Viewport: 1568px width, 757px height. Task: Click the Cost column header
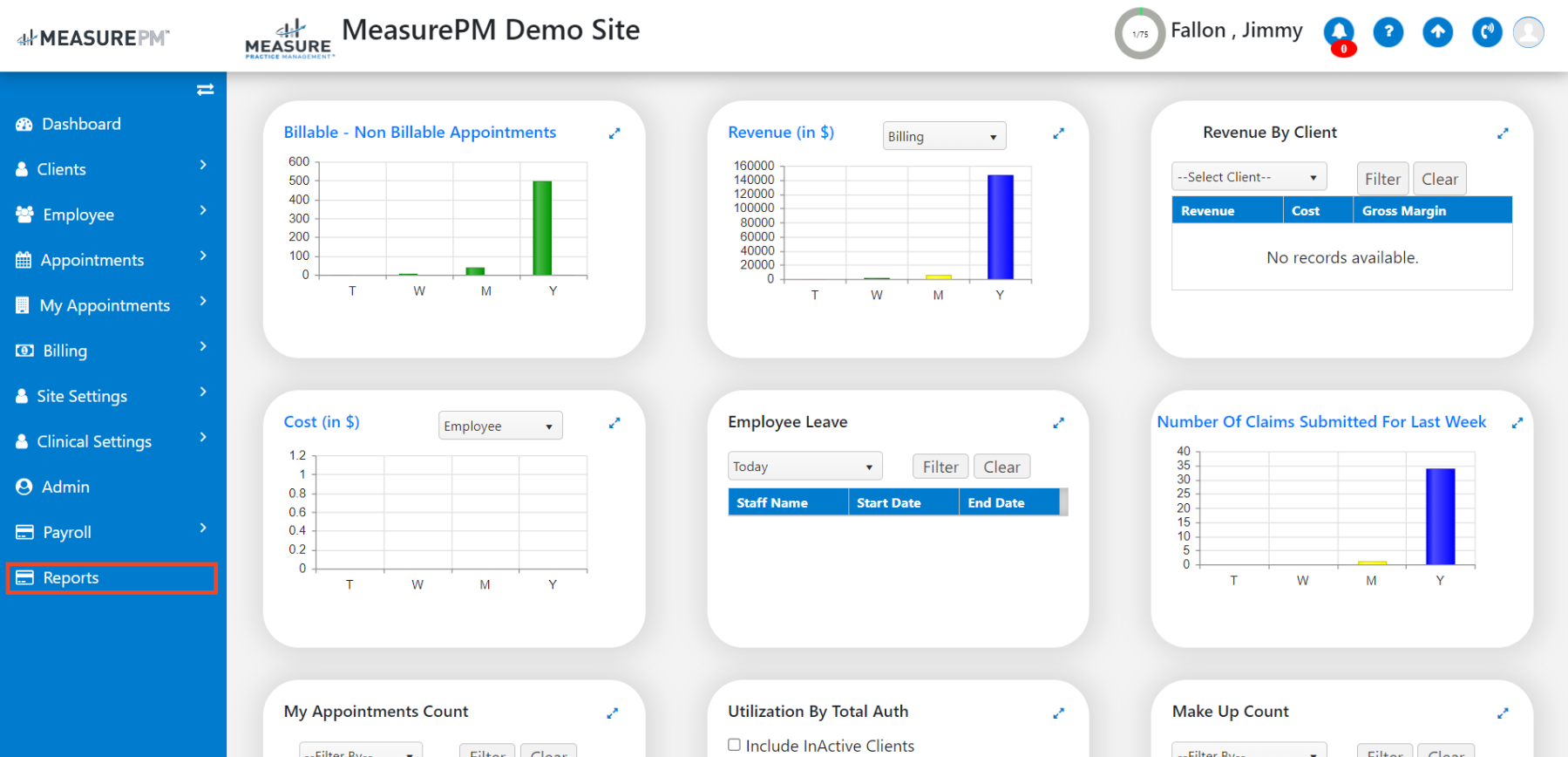pyautogui.click(x=1318, y=210)
